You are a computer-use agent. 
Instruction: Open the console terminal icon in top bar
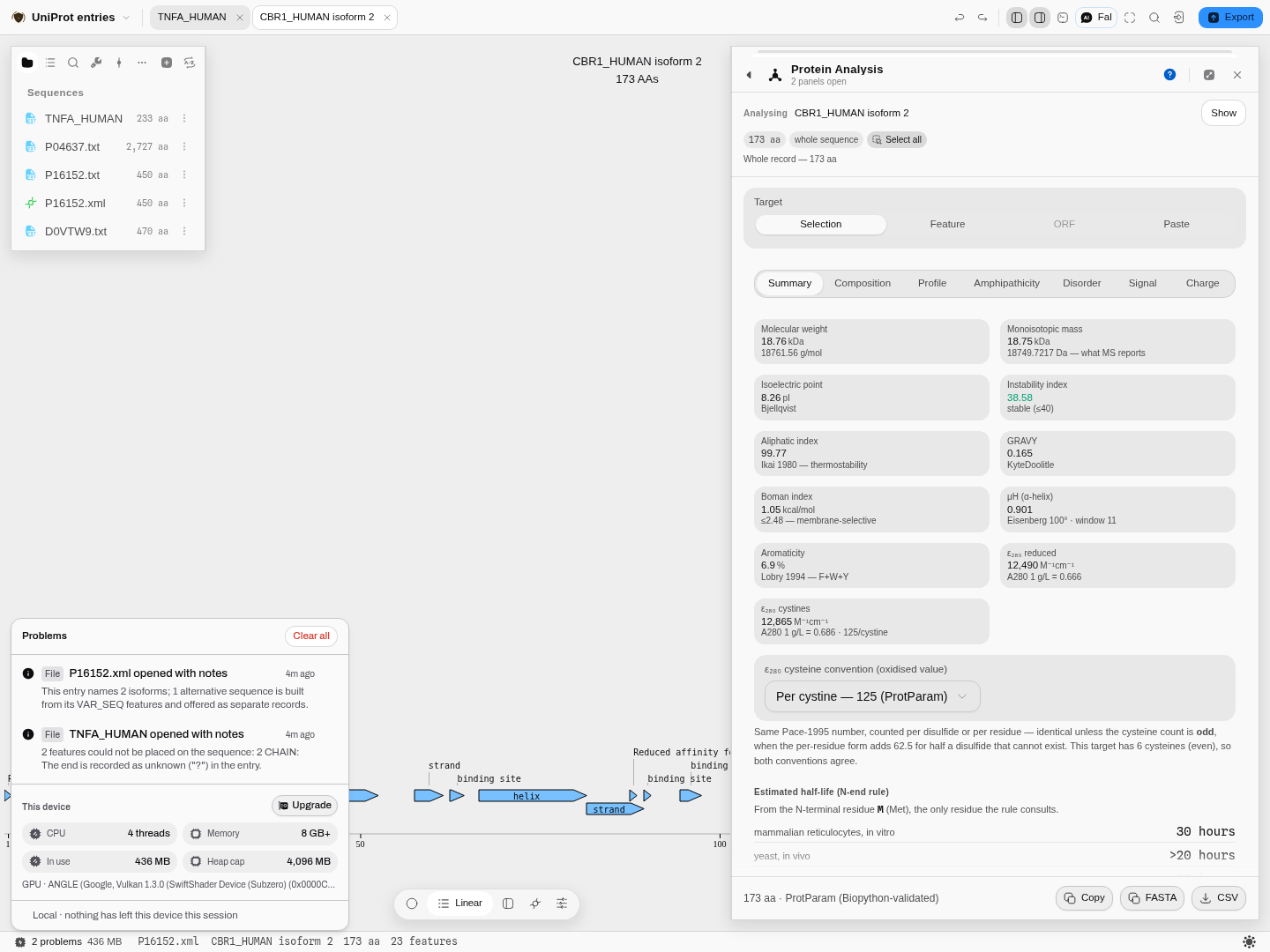(1063, 18)
